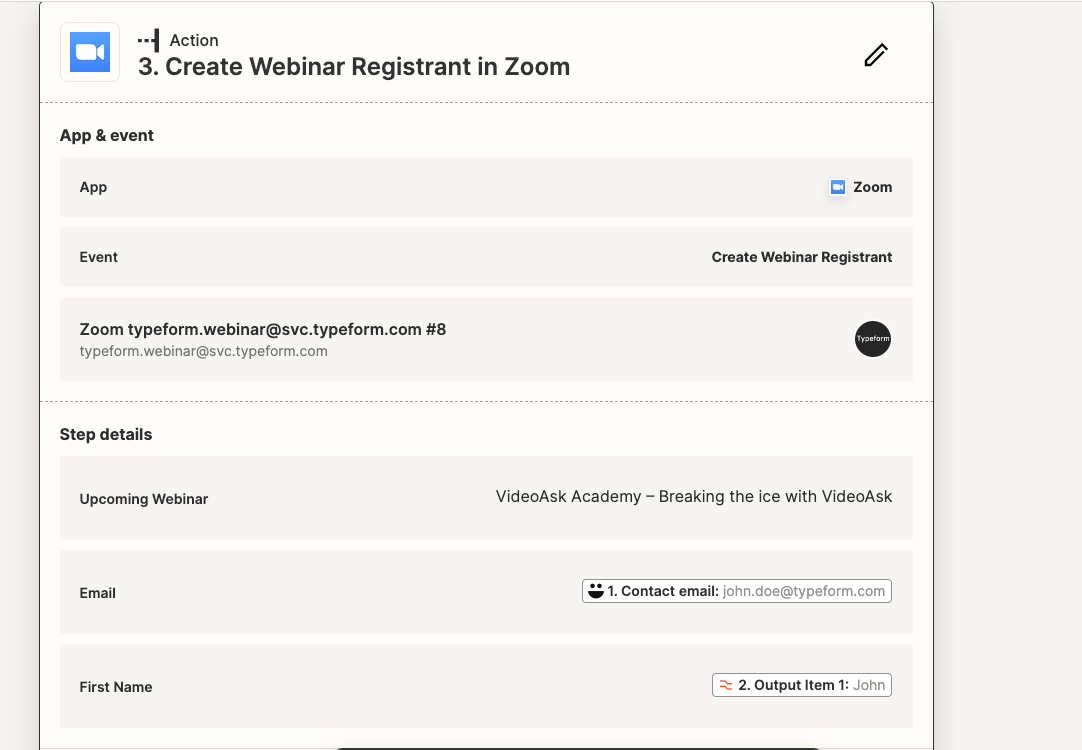Click the action step path icon
The width and height of the screenshot is (1082, 750).
click(x=149, y=41)
